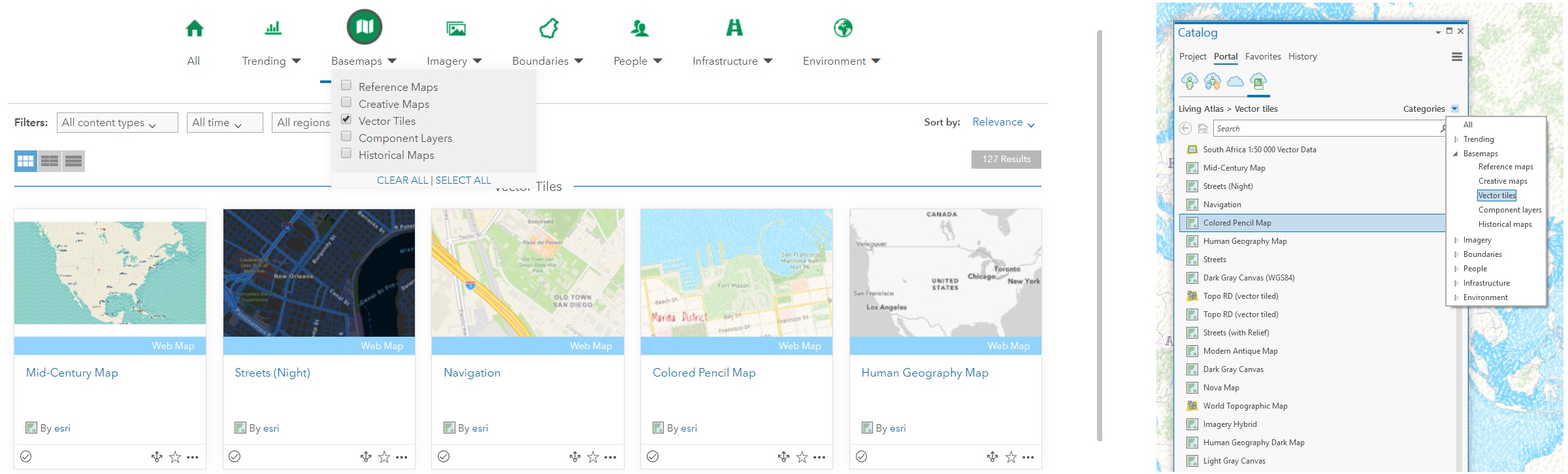Viewport: 1568px width, 474px height.
Task: Switch to the Favorites tab in Catalog
Action: (1263, 57)
